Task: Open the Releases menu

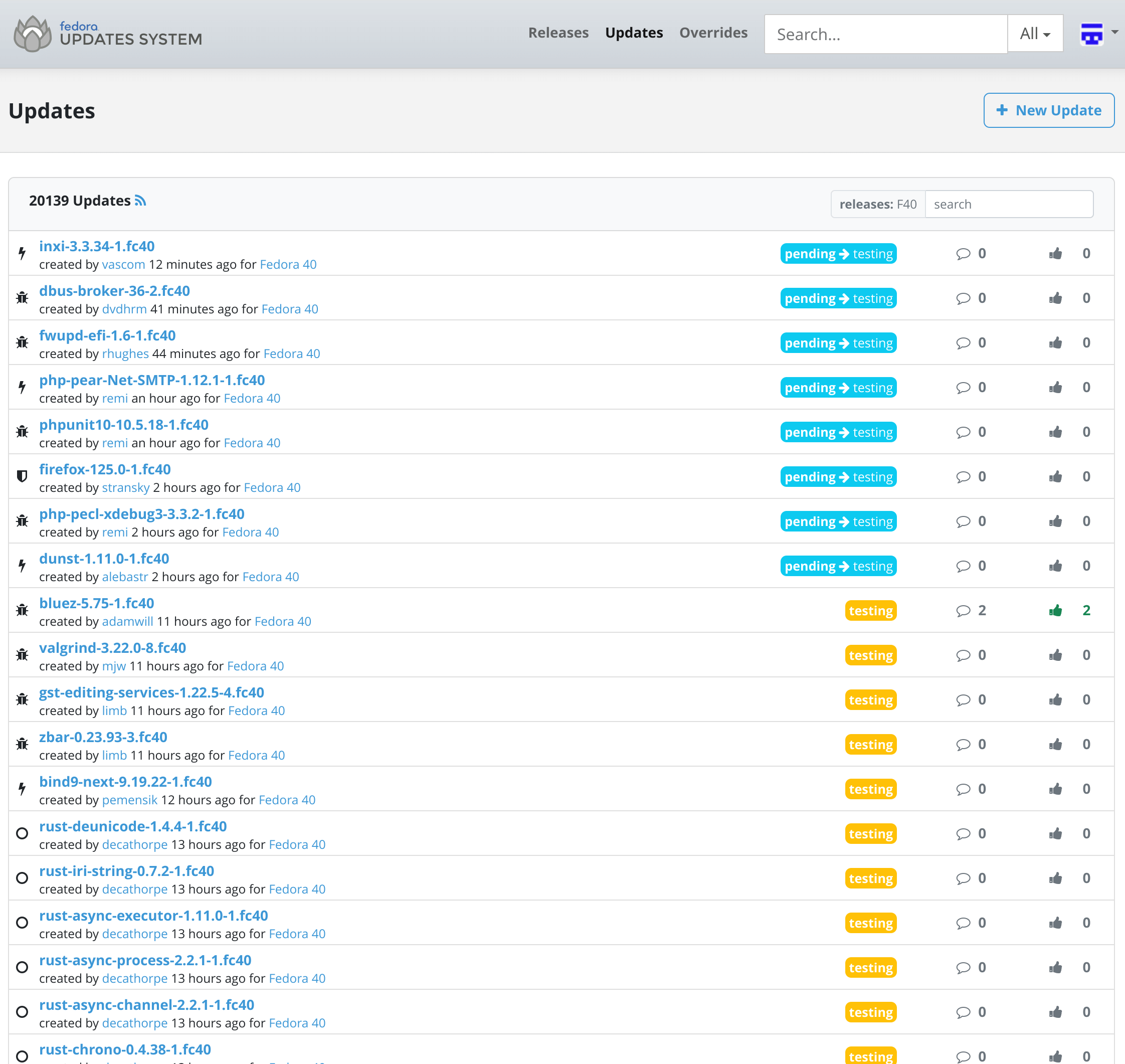Action: [x=558, y=32]
